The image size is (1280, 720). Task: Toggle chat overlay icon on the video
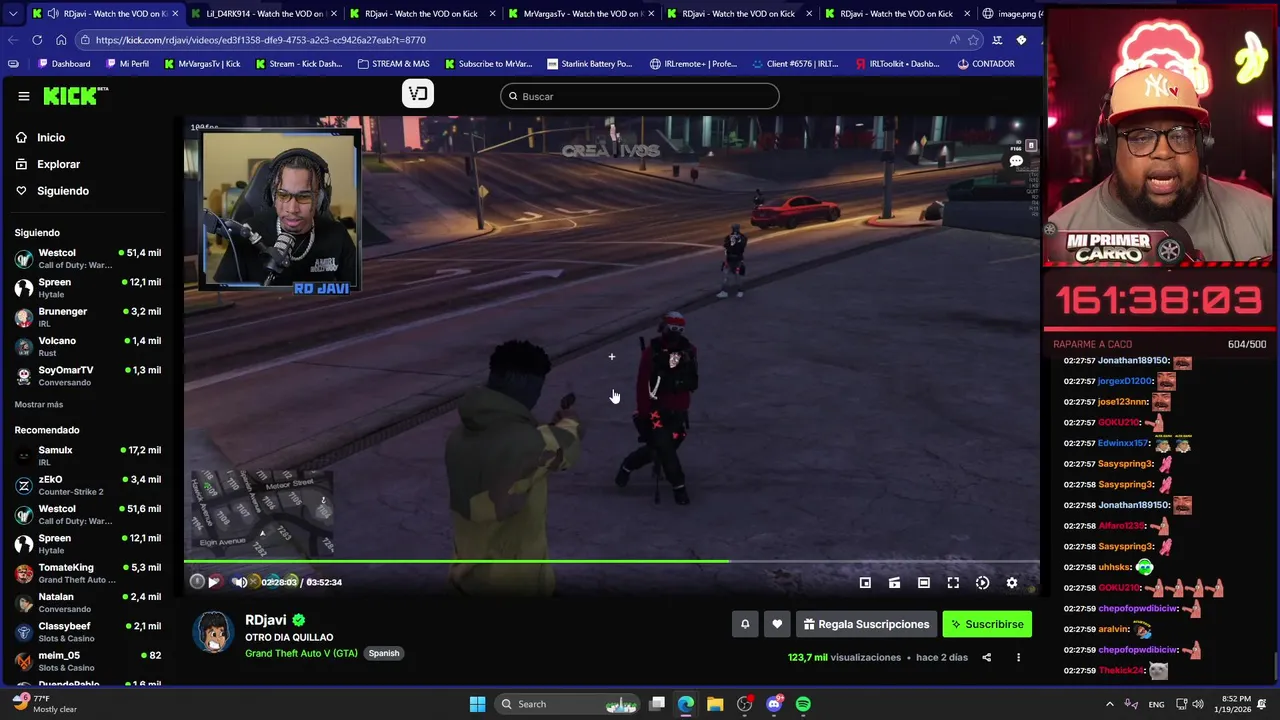1016,161
